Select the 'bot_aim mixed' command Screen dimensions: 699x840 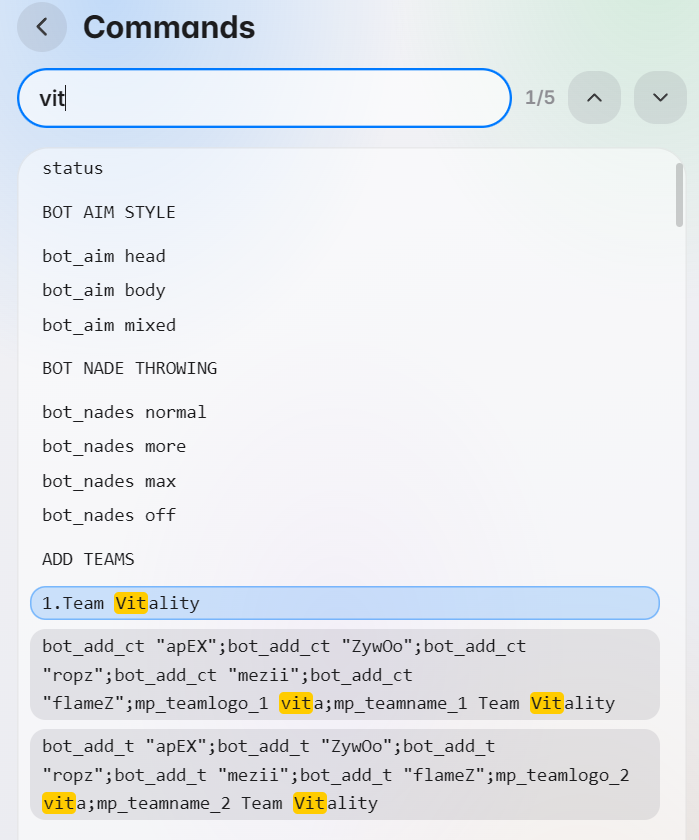[109, 325]
